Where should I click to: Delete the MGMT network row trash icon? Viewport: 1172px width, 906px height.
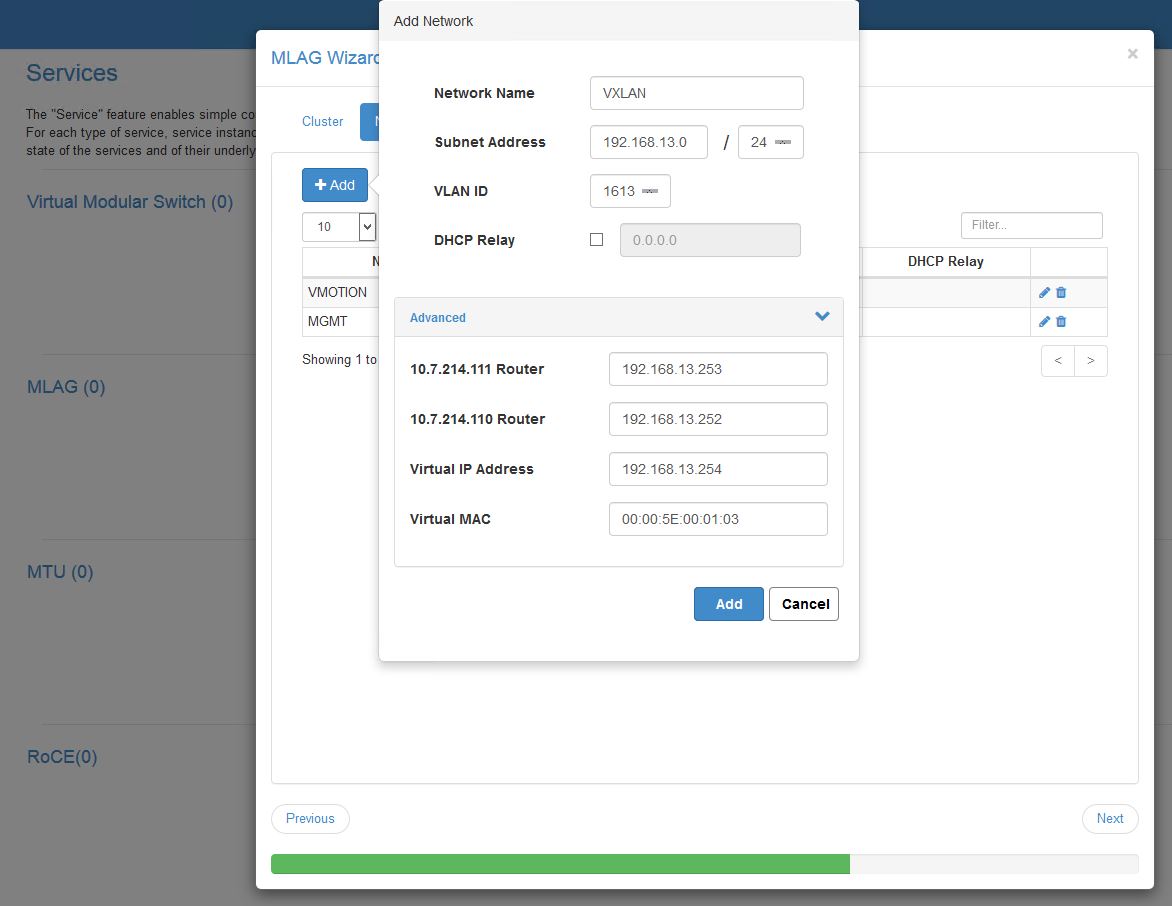tap(1061, 321)
